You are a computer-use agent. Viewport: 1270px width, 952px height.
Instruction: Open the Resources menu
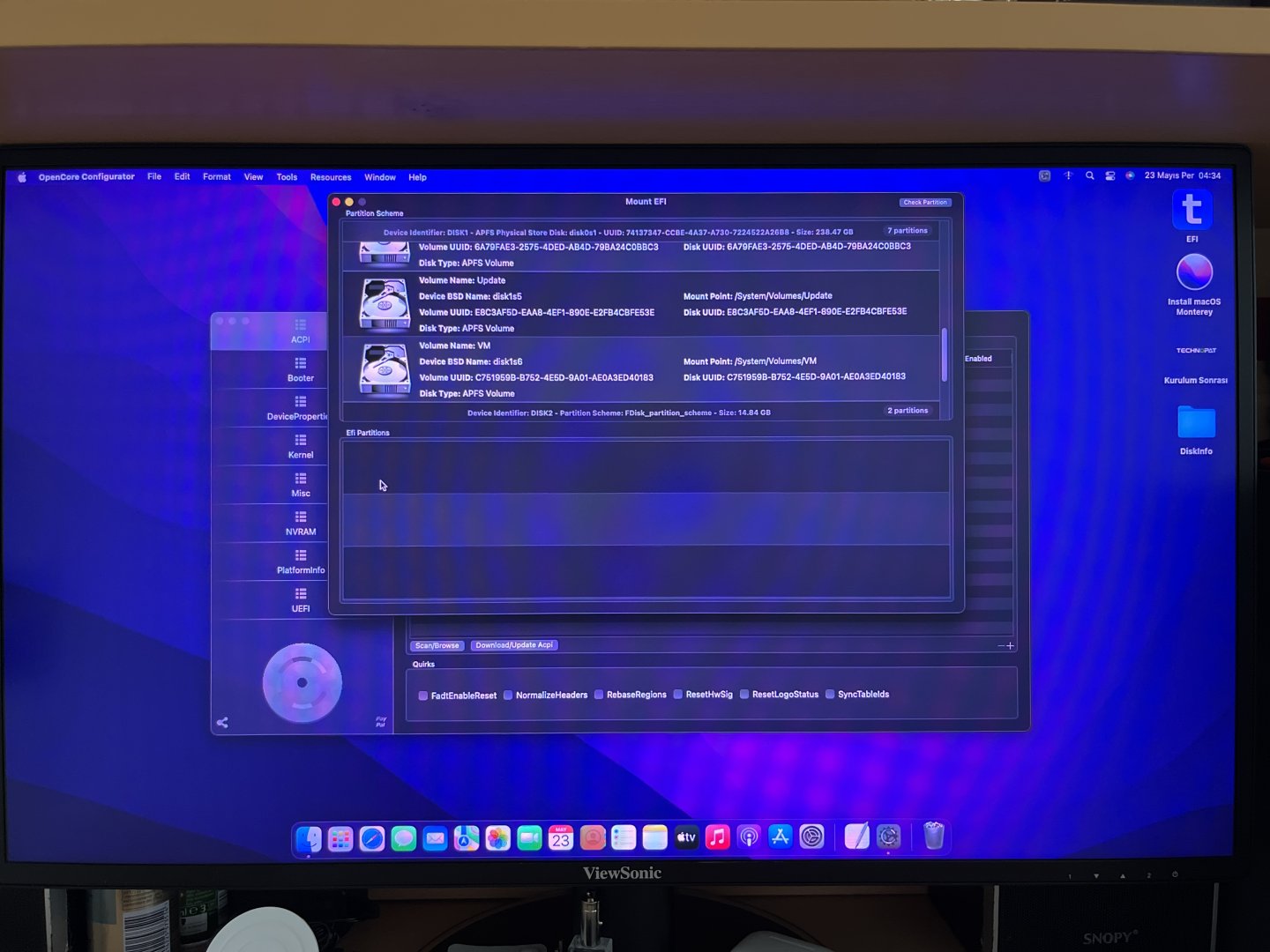pyautogui.click(x=331, y=177)
